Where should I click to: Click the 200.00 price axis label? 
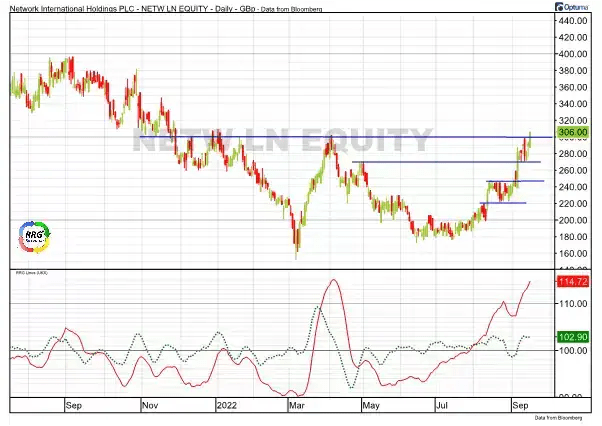573,220
